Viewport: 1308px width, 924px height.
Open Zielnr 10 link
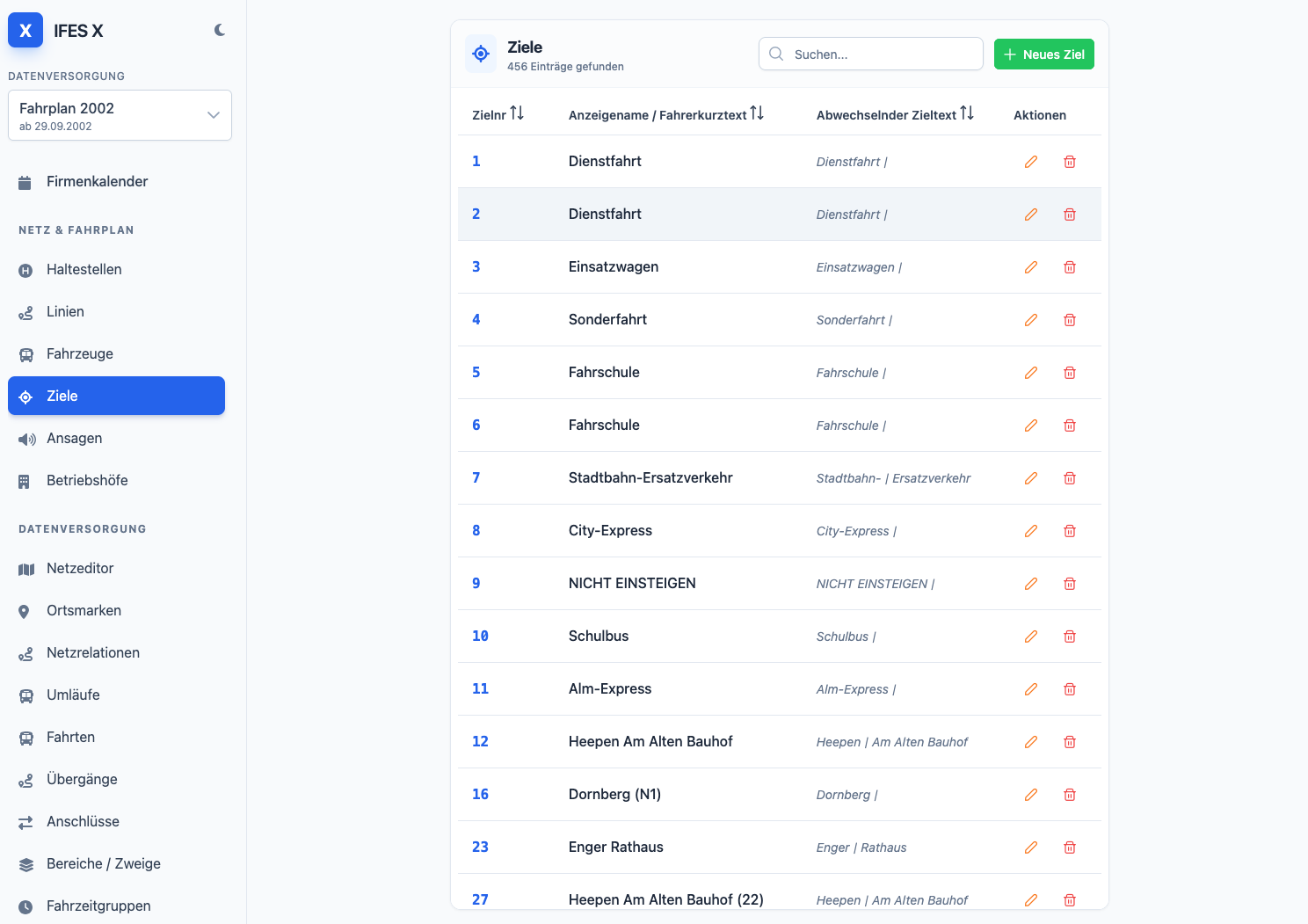click(480, 636)
